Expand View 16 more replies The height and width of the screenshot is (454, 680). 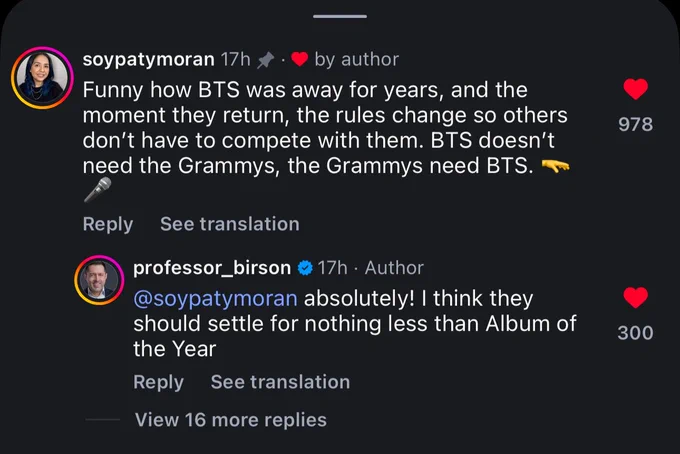231,420
